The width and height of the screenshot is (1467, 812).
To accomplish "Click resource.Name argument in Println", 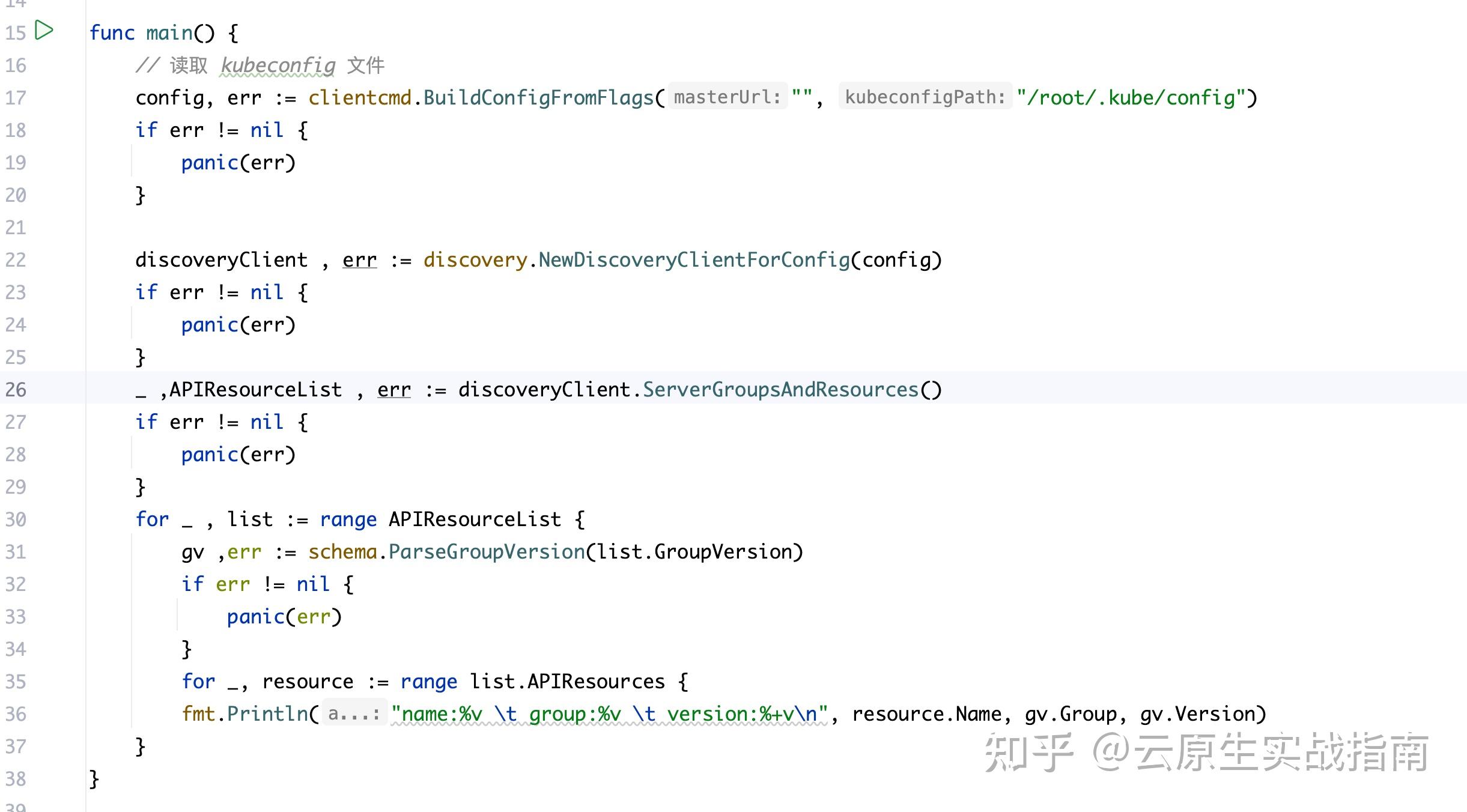I will pos(926,714).
